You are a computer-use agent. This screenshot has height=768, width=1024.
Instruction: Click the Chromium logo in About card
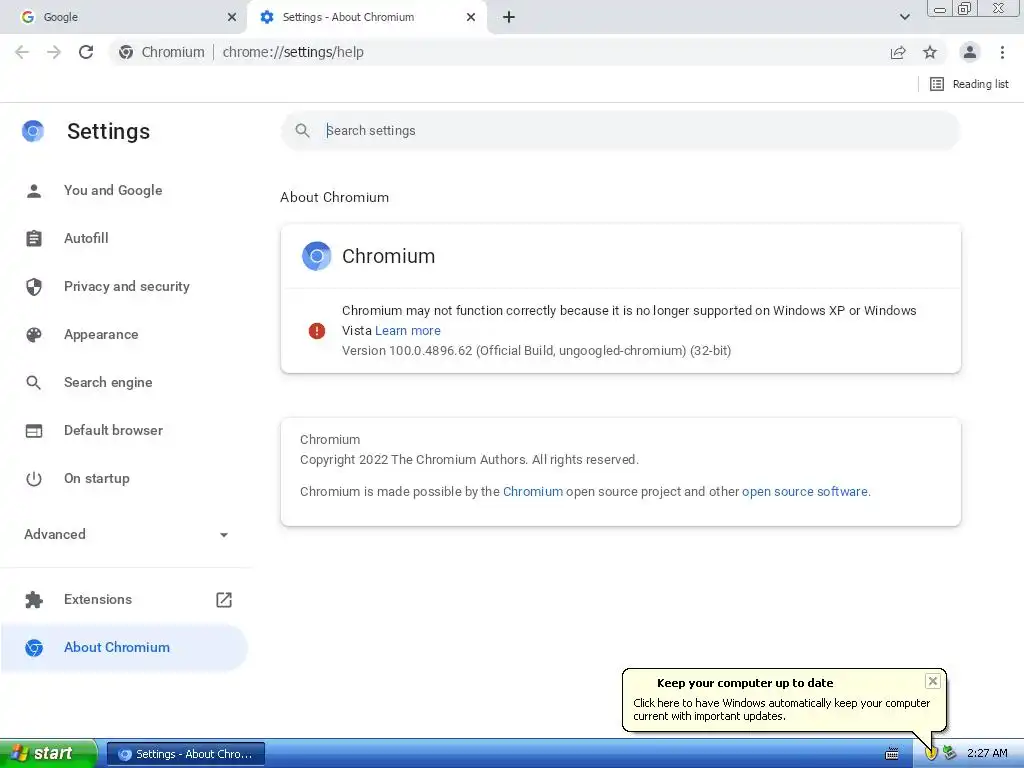[x=317, y=256]
